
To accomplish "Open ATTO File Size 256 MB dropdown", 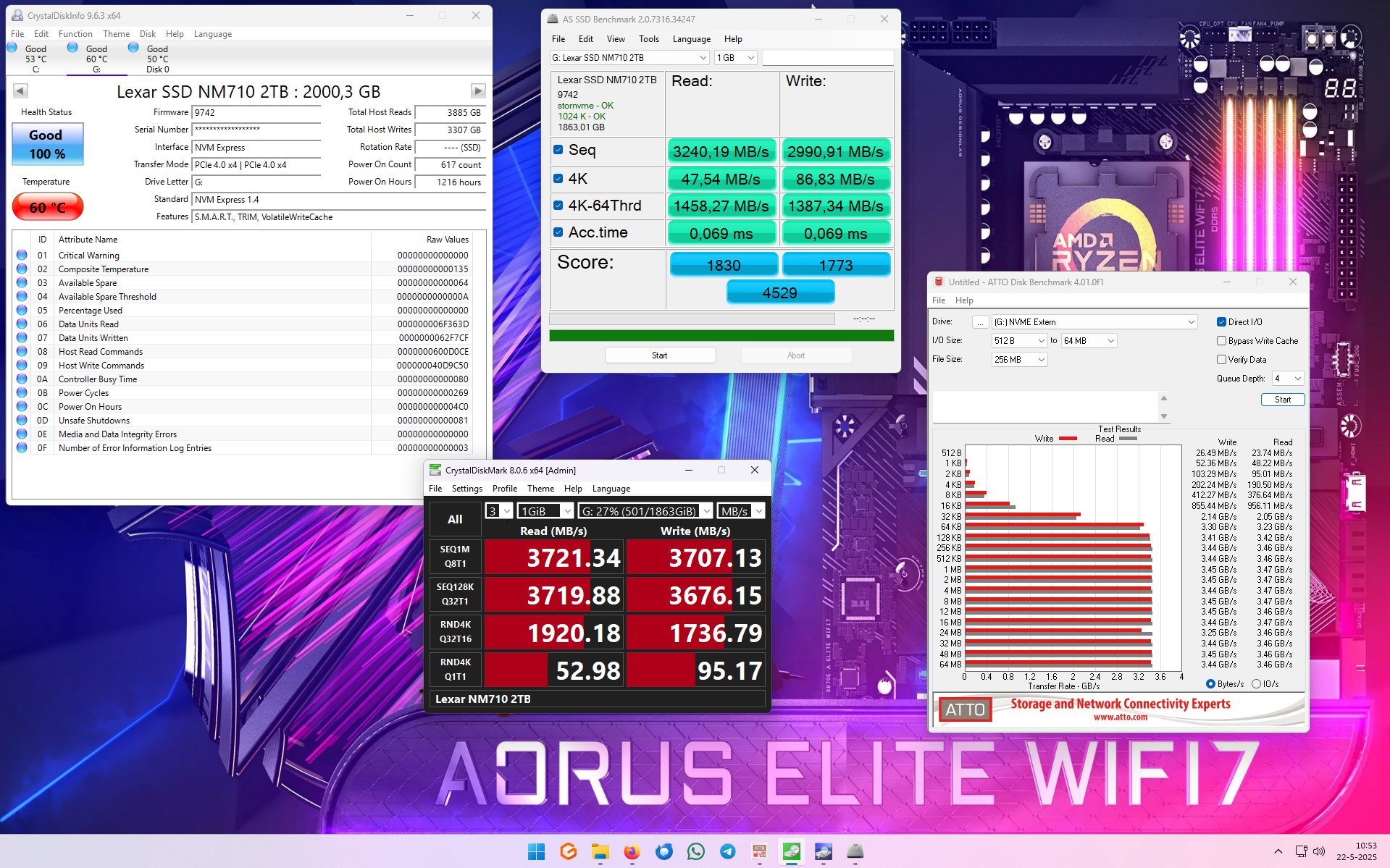I will click(1019, 360).
